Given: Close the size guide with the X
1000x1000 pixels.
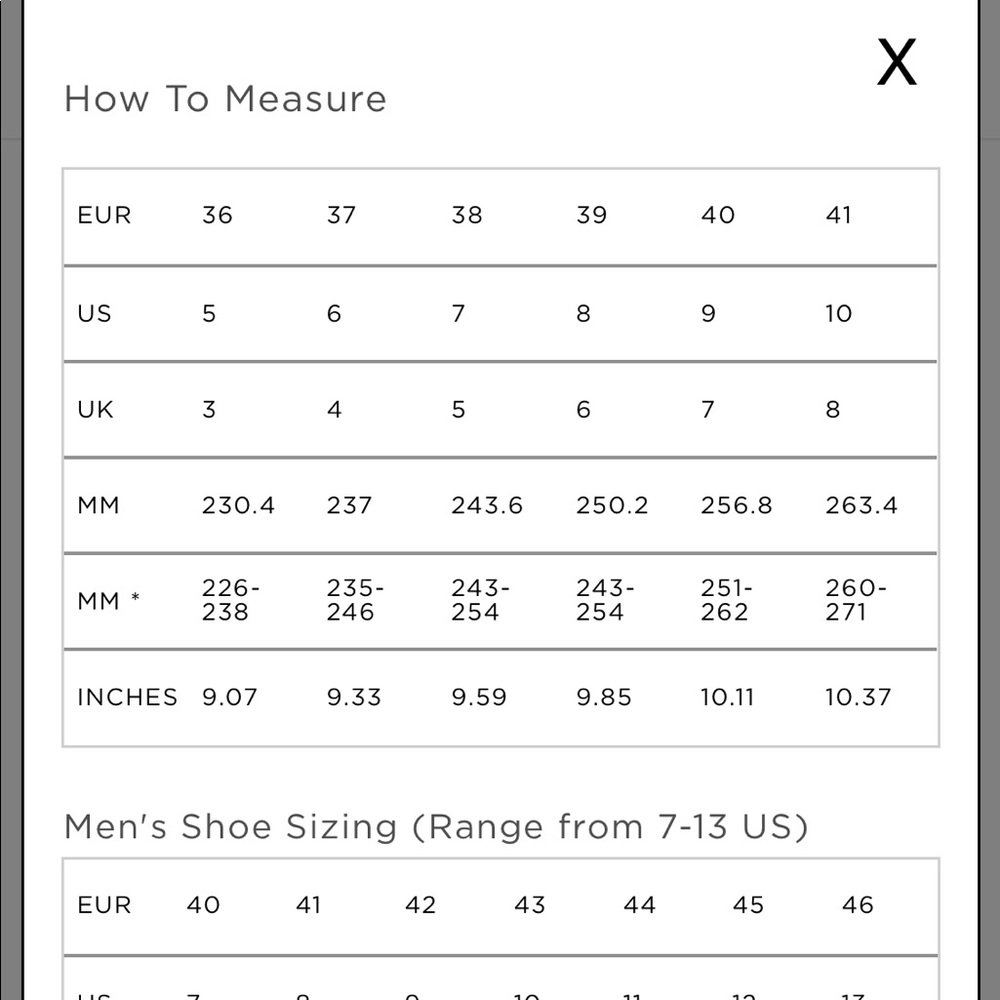Looking at the screenshot, I should [897, 62].
